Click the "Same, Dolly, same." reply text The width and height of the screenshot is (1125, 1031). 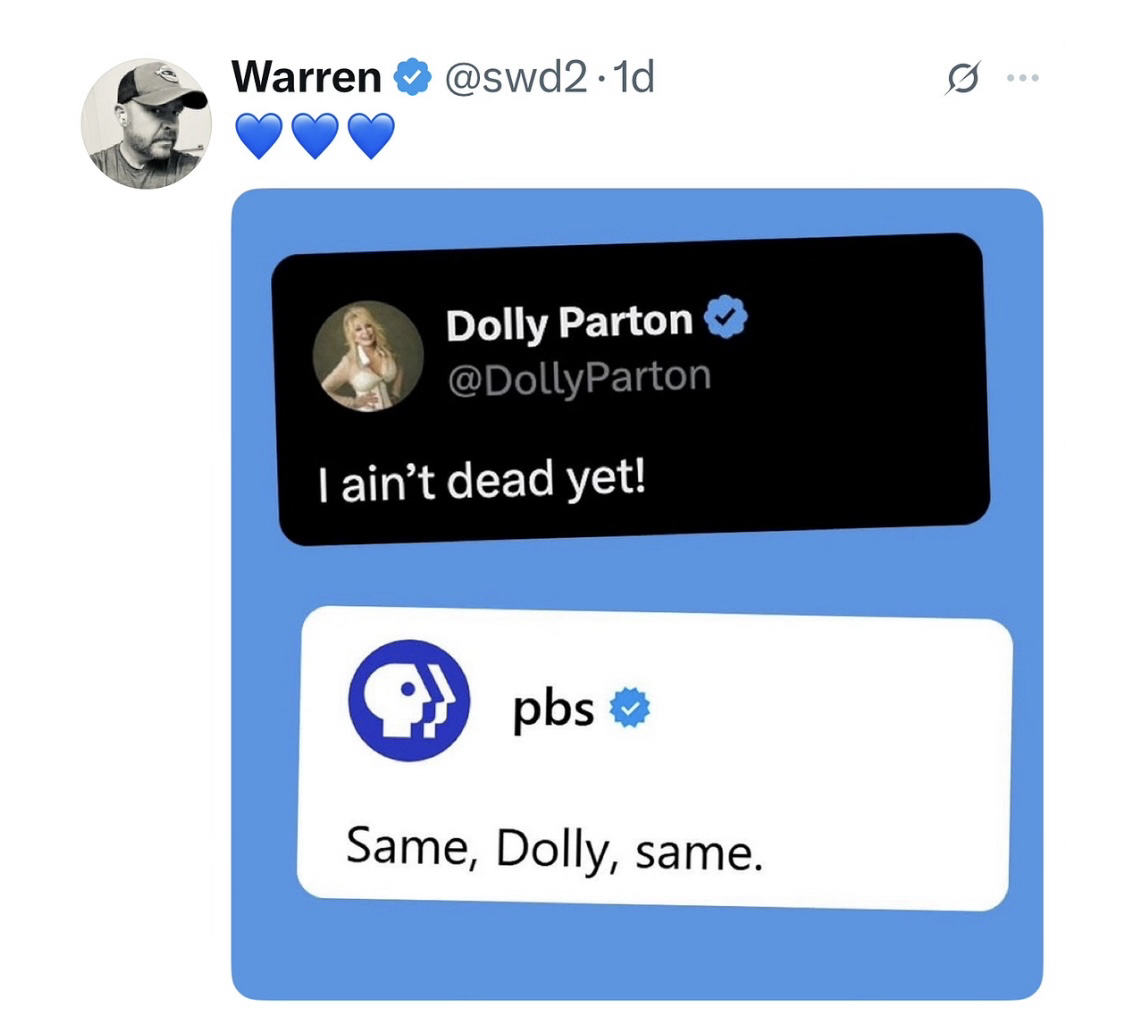pos(555,849)
